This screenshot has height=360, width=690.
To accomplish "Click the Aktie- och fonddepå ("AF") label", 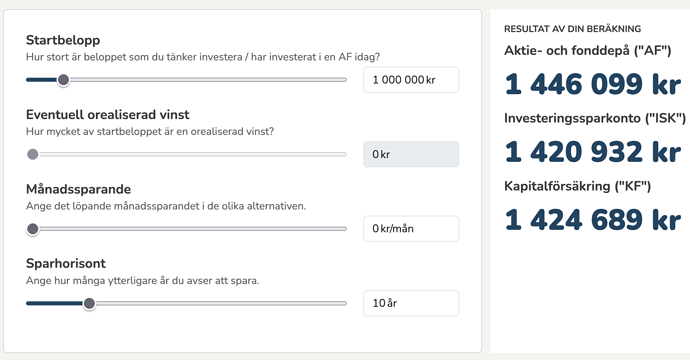I will pyautogui.click(x=587, y=51).
